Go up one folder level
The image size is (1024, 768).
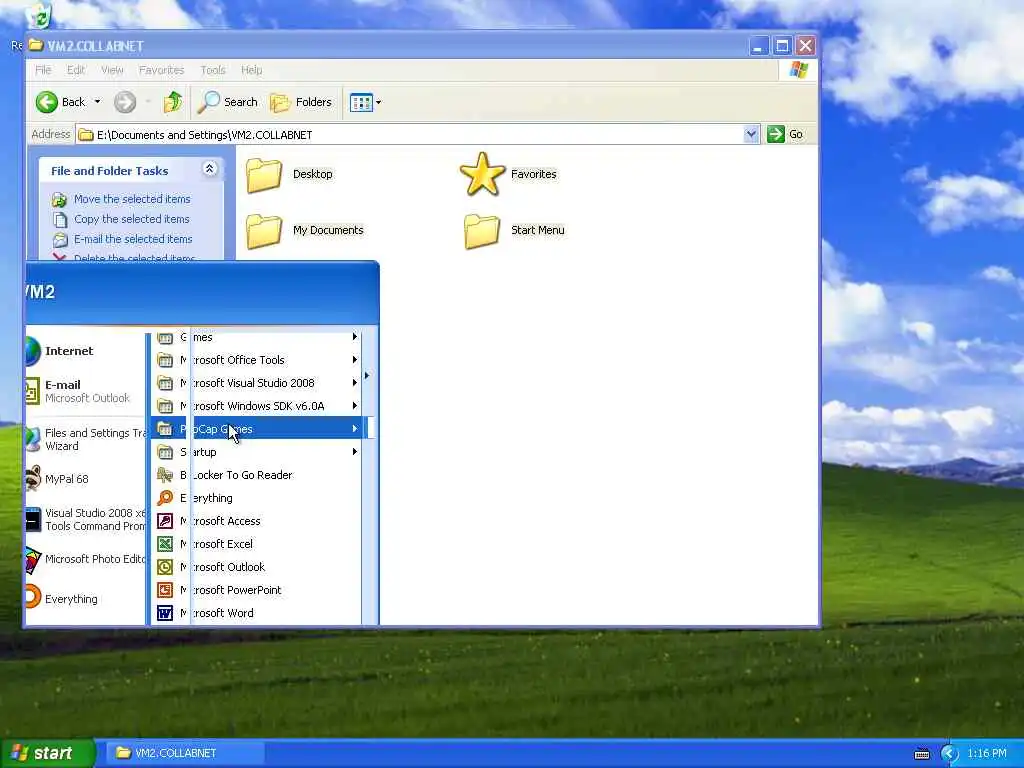[x=172, y=102]
